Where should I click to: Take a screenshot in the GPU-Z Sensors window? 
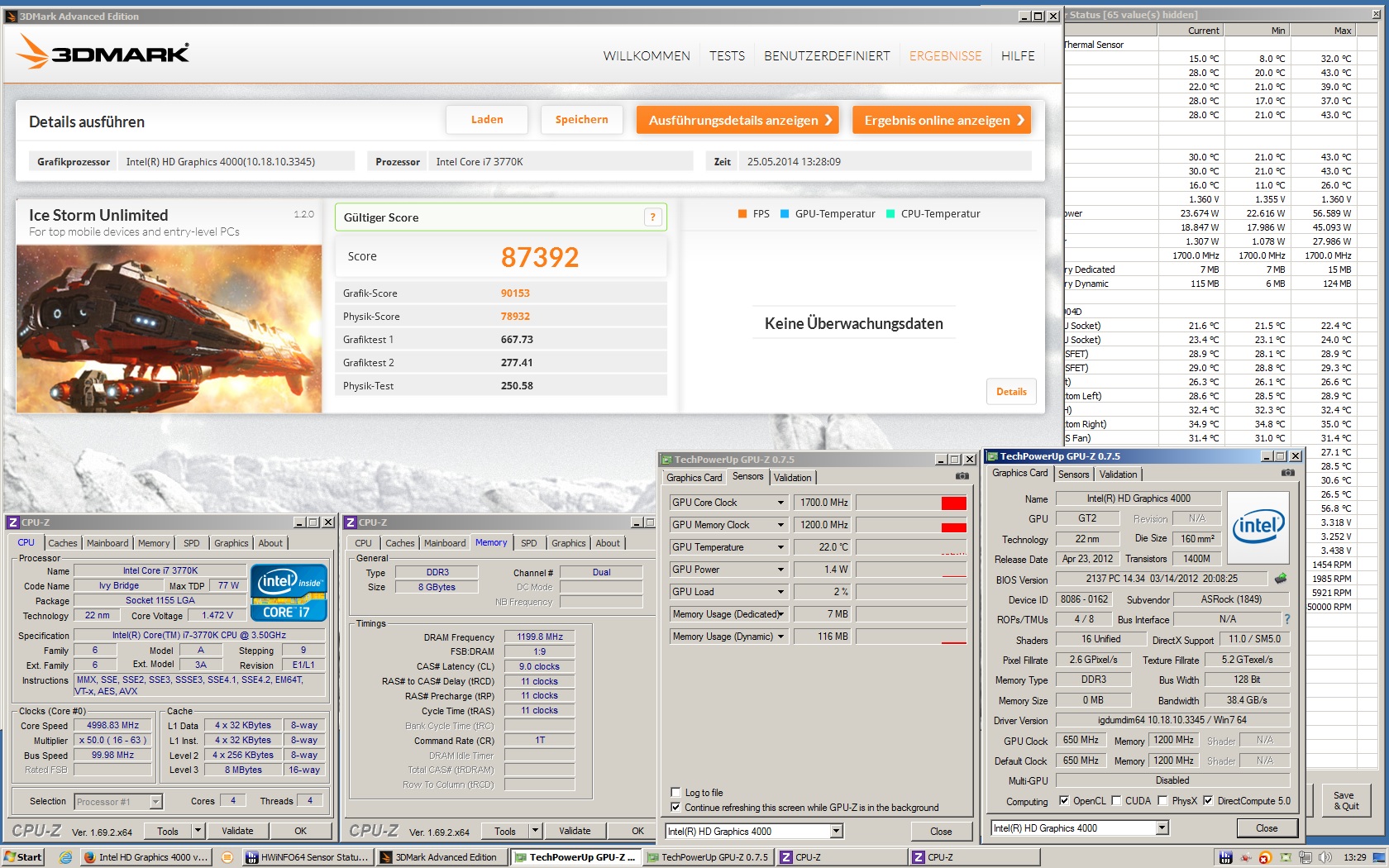(962, 476)
